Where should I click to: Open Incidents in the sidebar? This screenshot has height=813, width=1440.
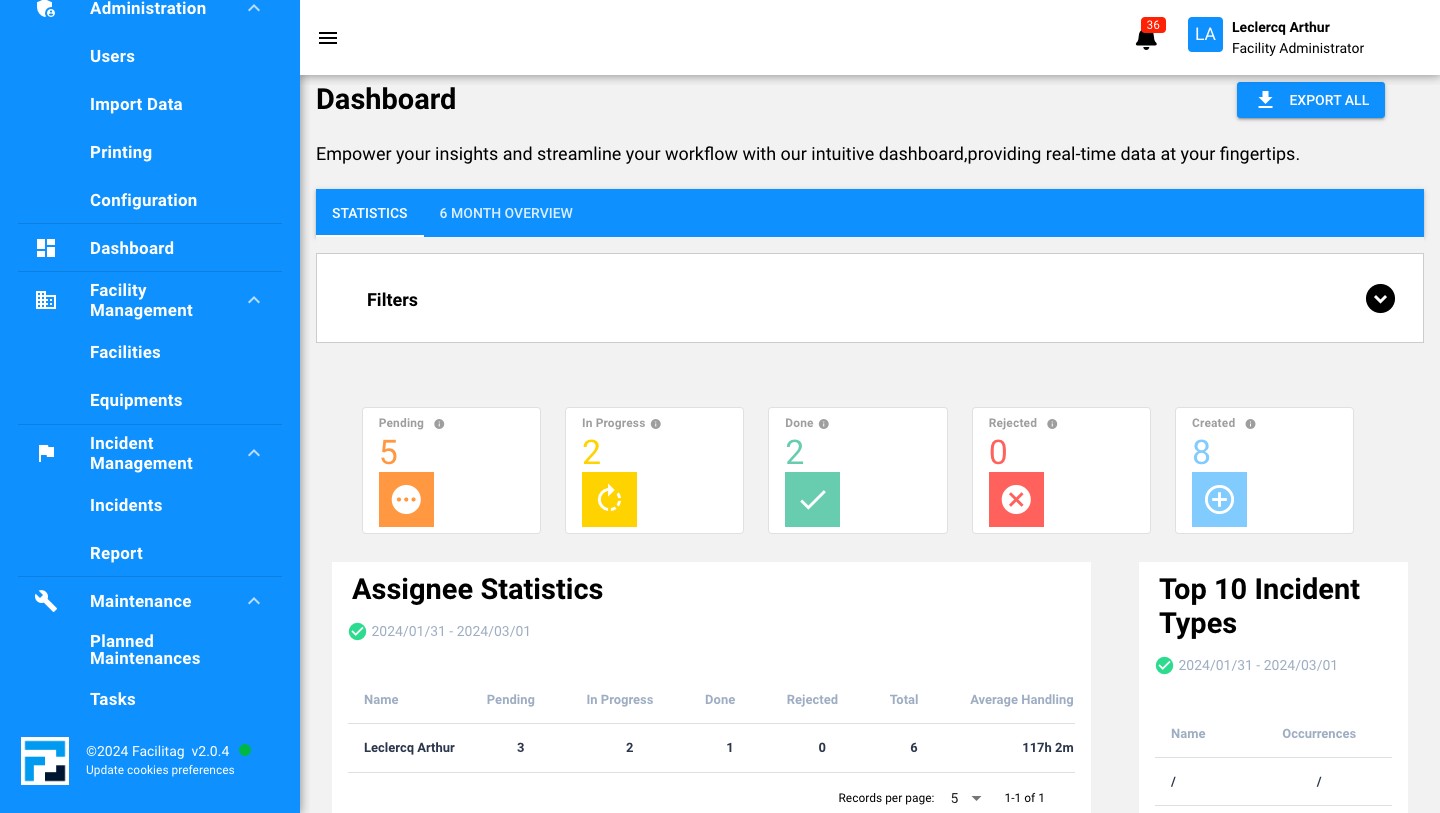point(126,505)
